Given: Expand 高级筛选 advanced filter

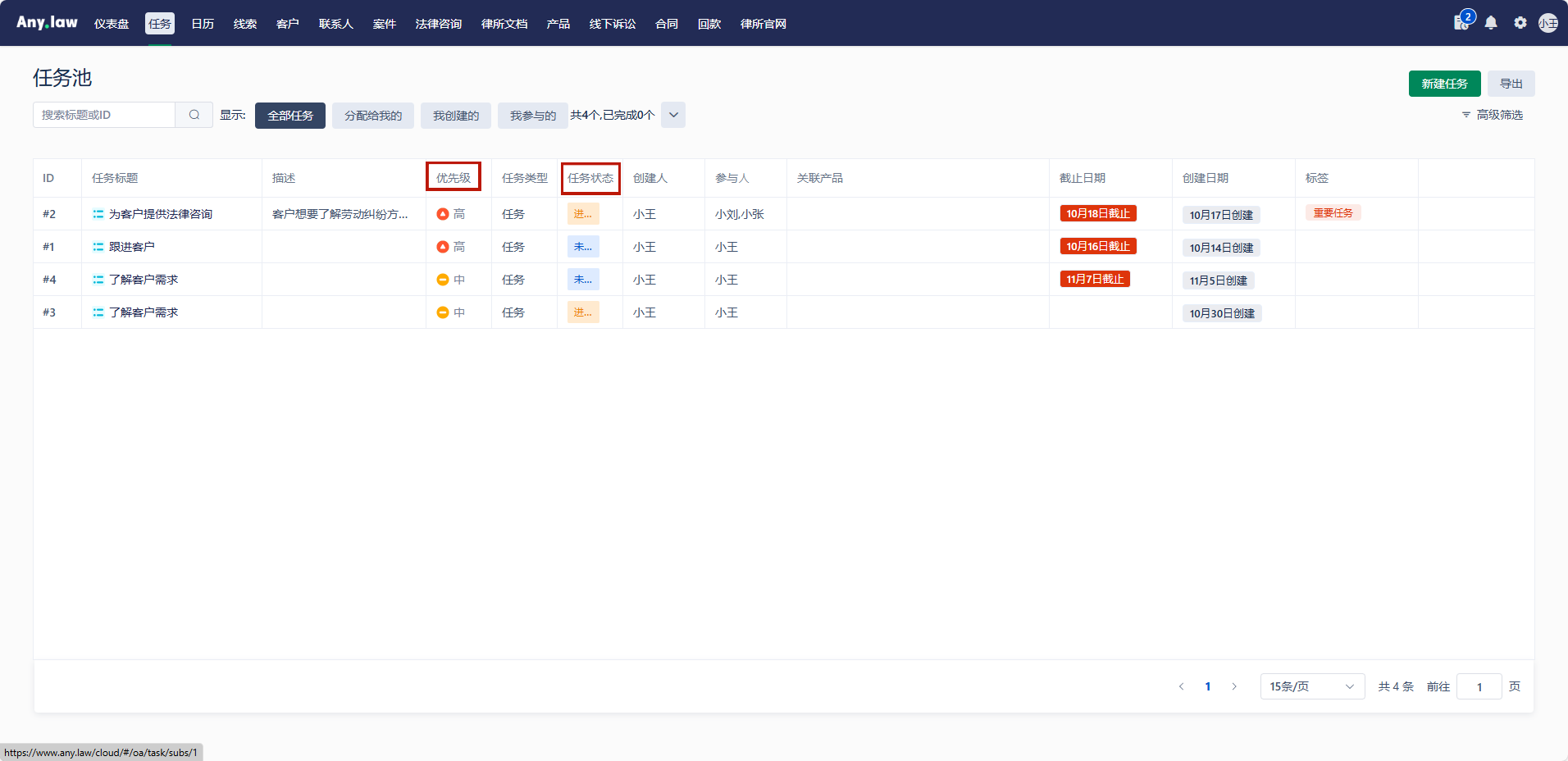Looking at the screenshot, I should (1493, 115).
